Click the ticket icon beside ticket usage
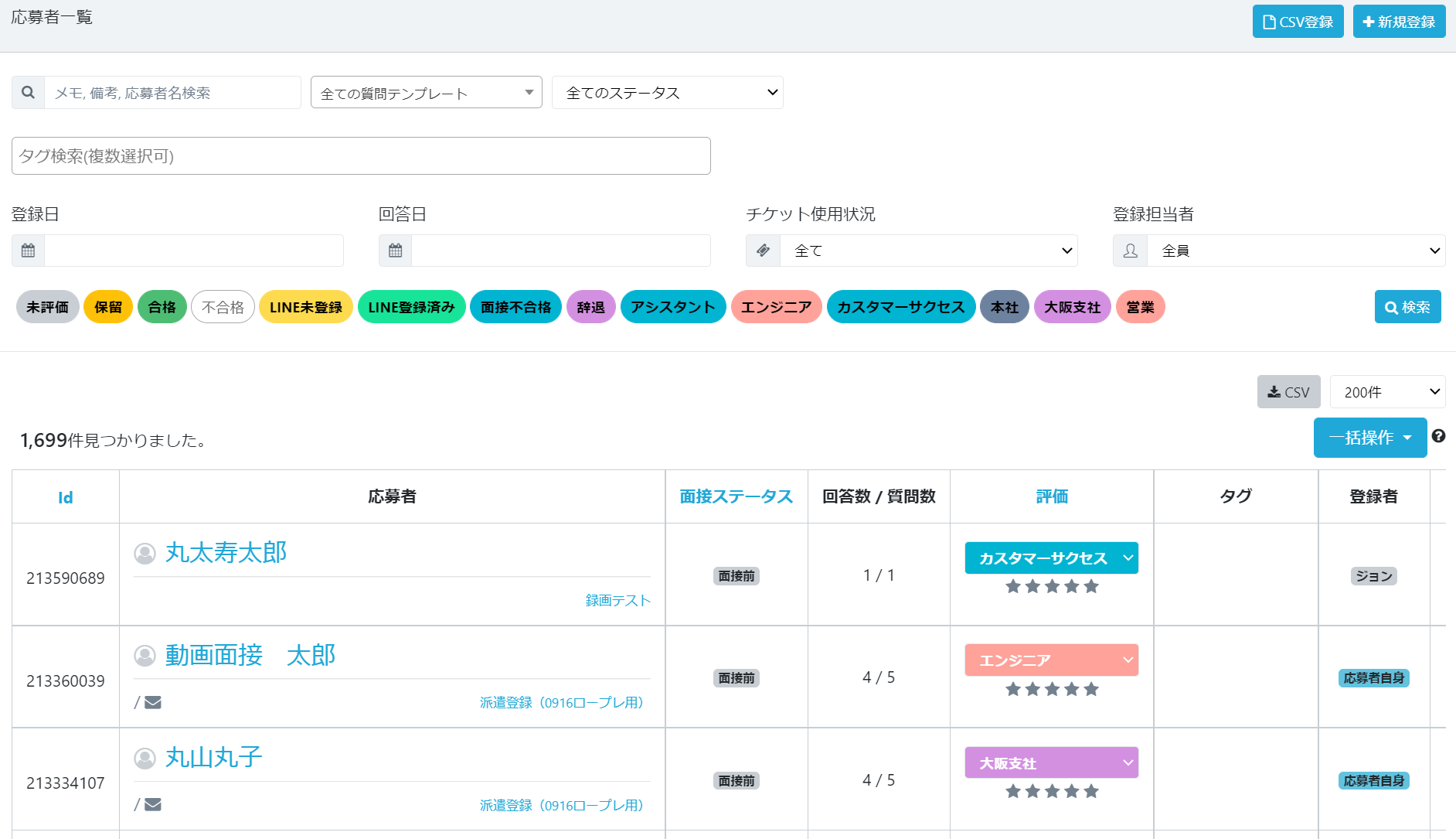 763,251
